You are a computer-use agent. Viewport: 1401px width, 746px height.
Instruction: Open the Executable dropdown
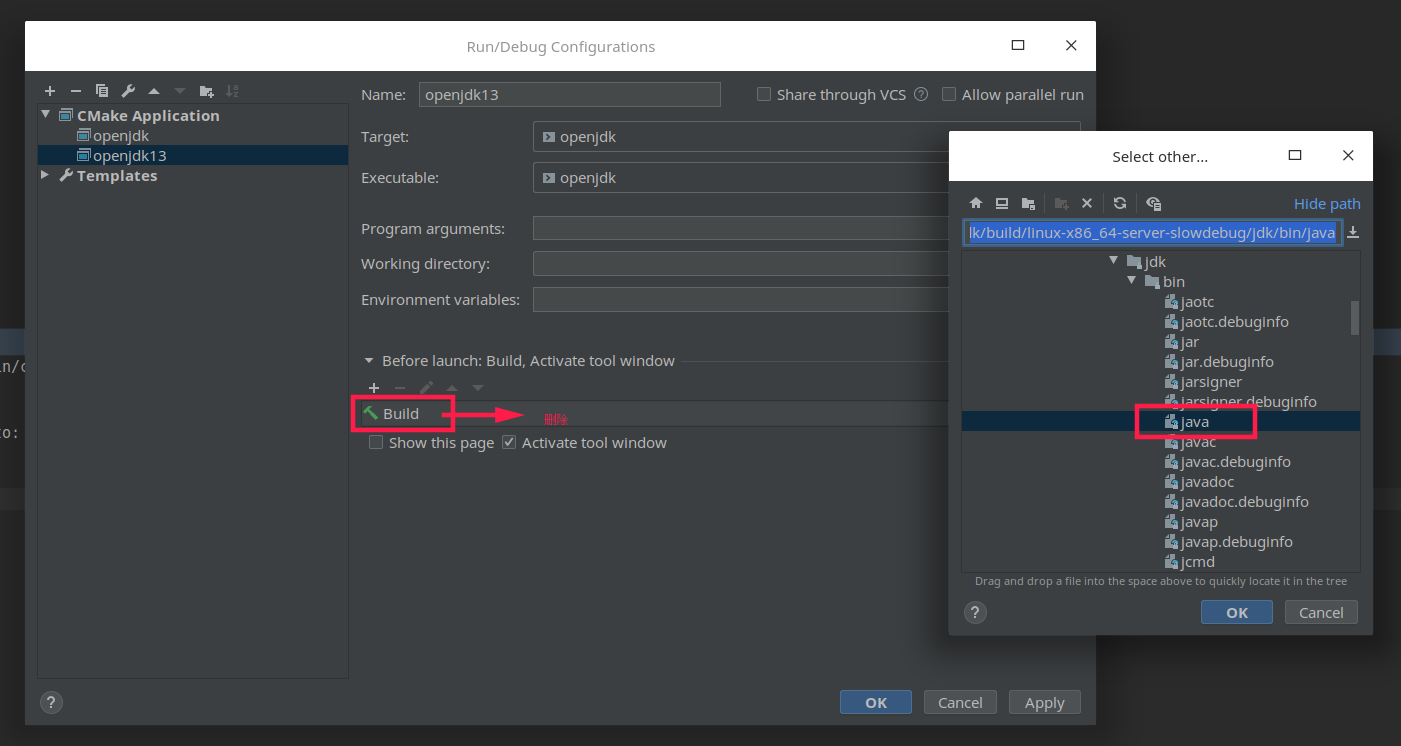(740, 178)
